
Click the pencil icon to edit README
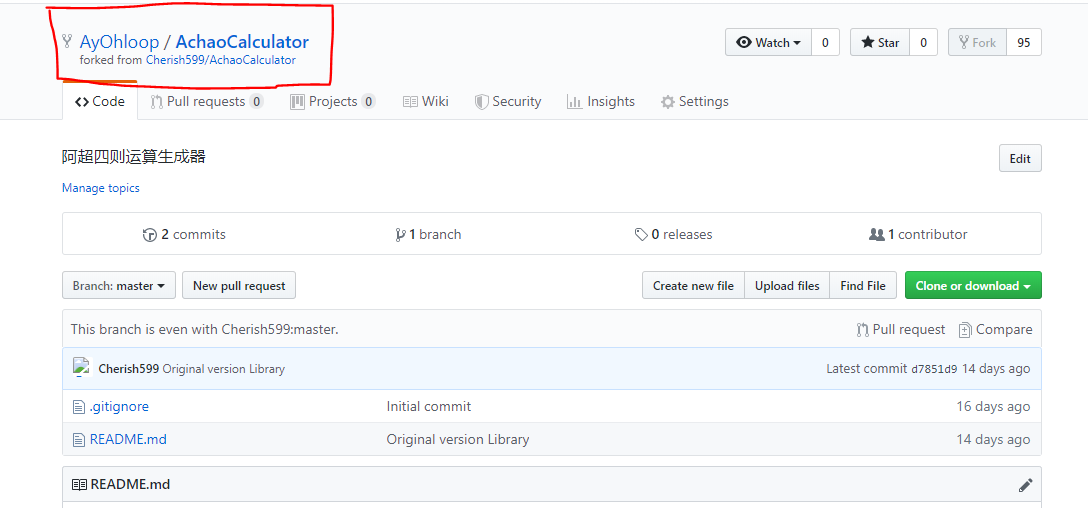tap(1026, 485)
